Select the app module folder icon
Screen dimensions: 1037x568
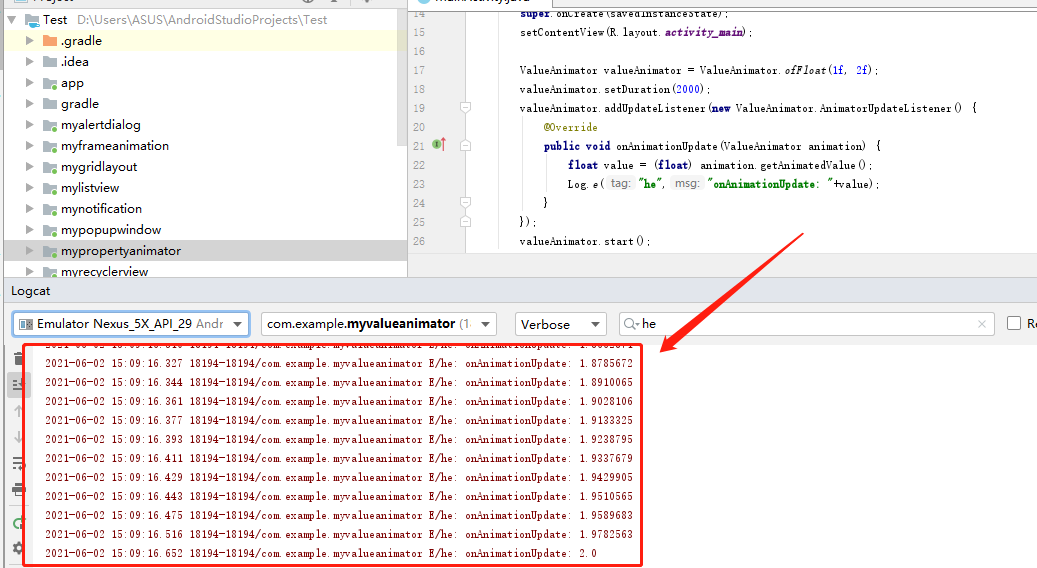point(50,83)
